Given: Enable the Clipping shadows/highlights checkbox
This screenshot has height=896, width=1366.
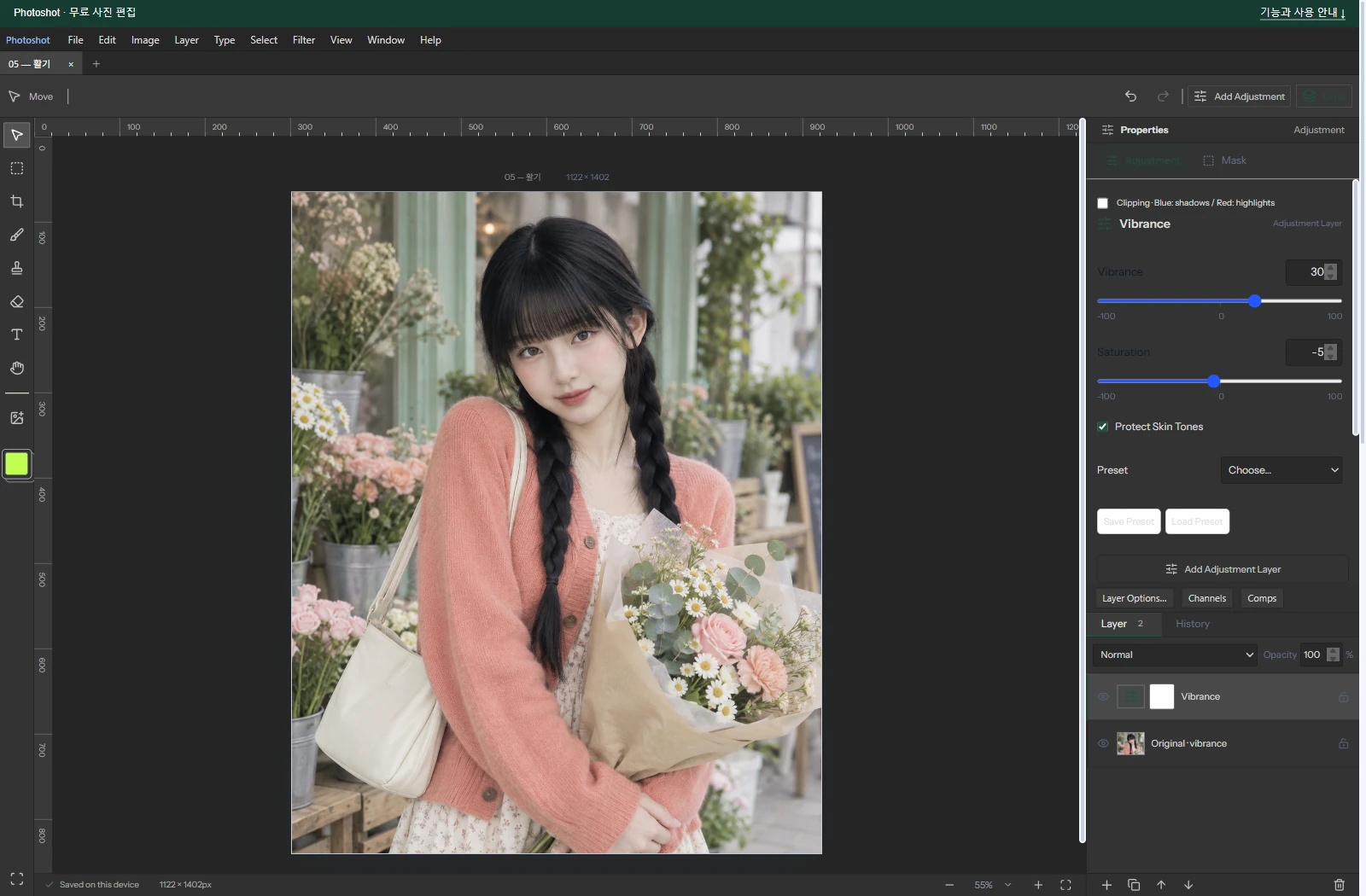Looking at the screenshot, I should [1102, 203].
